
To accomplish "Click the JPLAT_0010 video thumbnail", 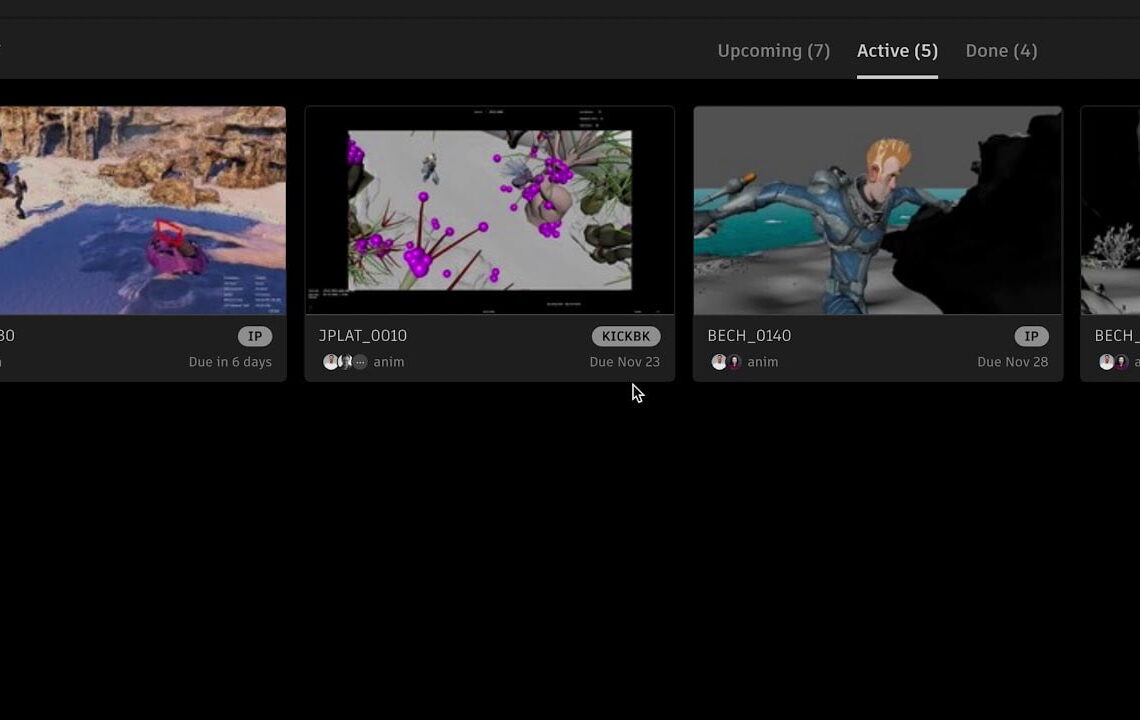I will [489, 210].
